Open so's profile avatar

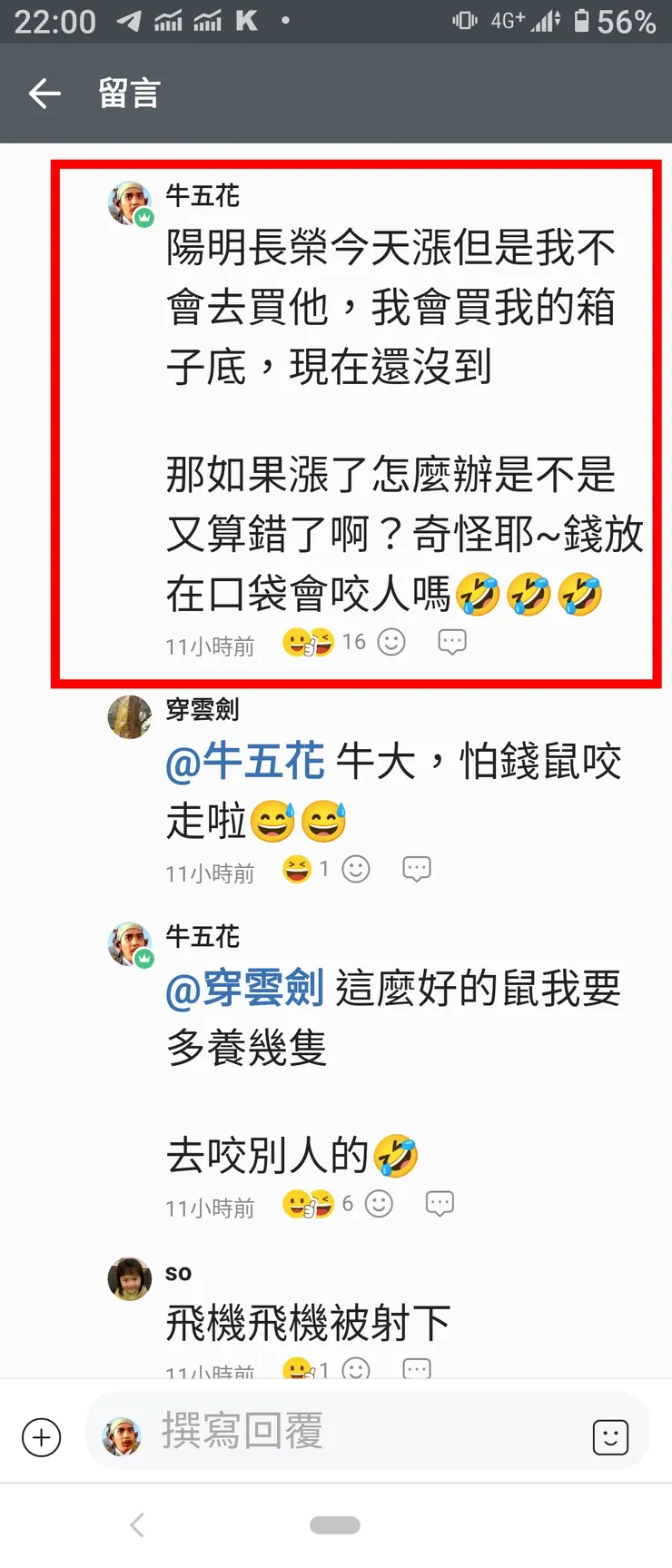click(x=130, y=1278)
